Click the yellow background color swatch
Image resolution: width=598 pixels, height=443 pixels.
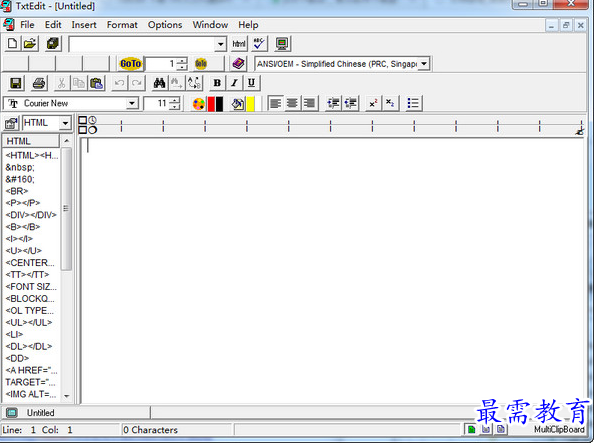[x=251, y=104]
